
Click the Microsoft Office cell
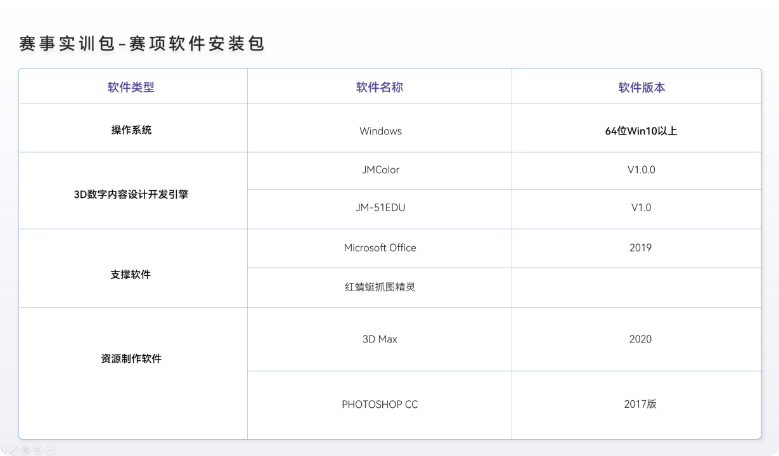pos(380,247)
